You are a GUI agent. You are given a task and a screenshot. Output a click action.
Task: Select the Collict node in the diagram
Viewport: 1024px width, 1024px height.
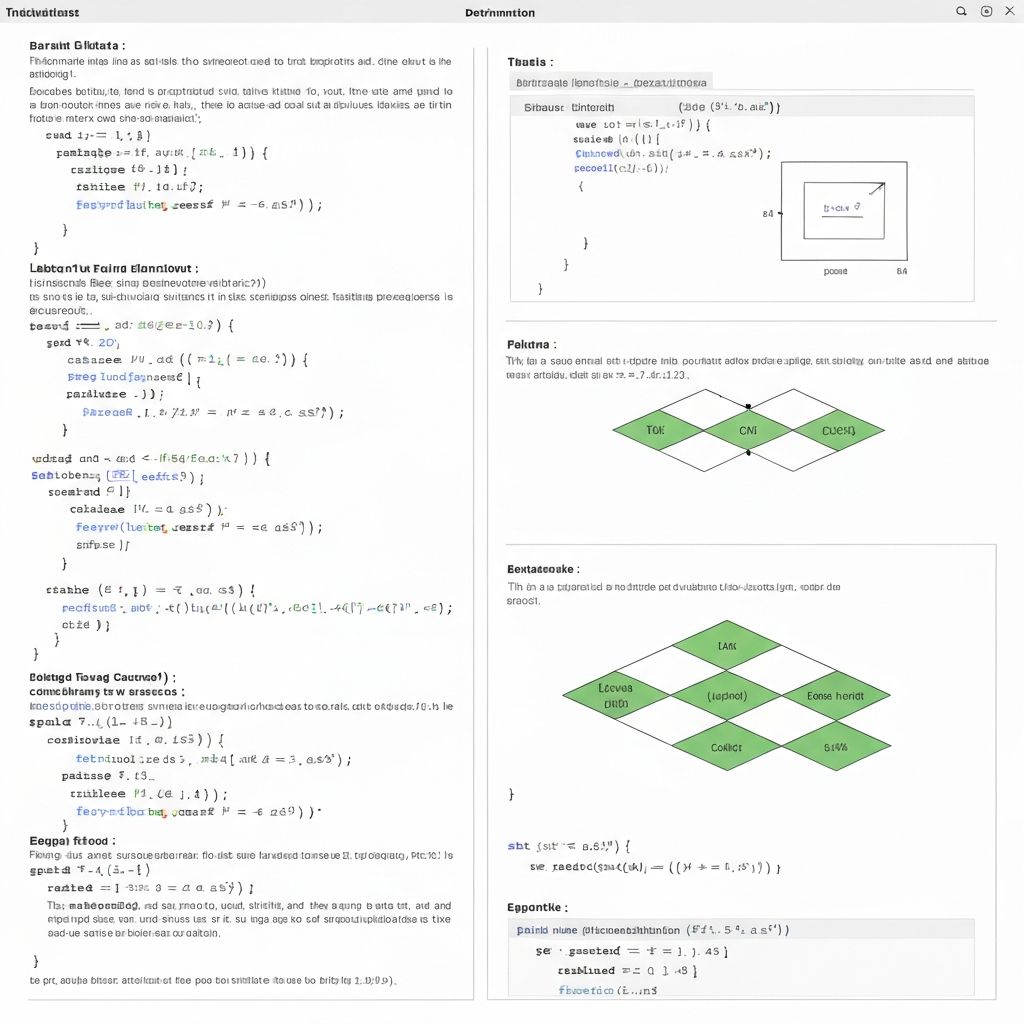[727, 745]
